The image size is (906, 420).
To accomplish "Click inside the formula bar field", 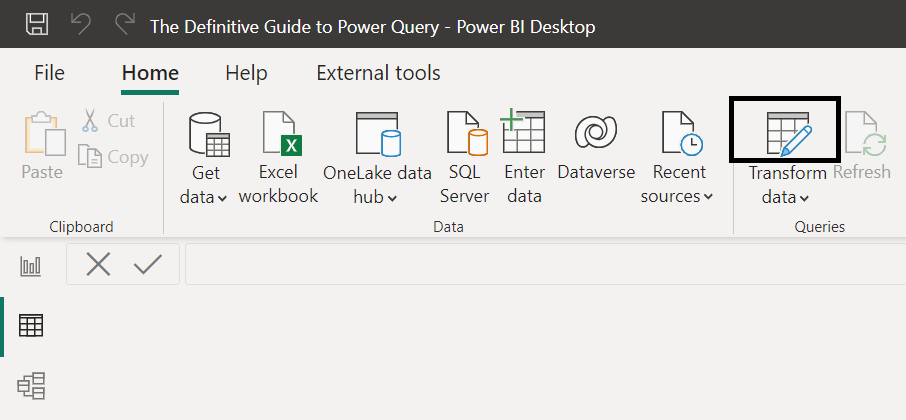I will tap(540, 264).
